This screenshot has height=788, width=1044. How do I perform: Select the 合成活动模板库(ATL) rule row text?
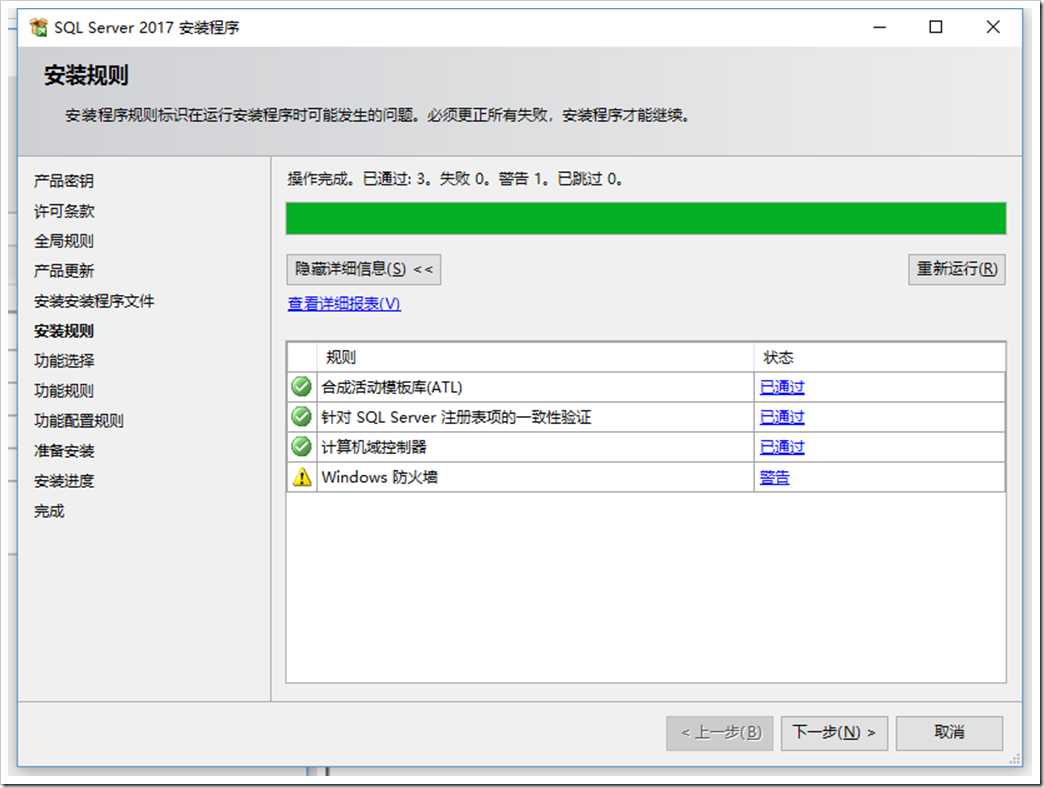(392, 387)
